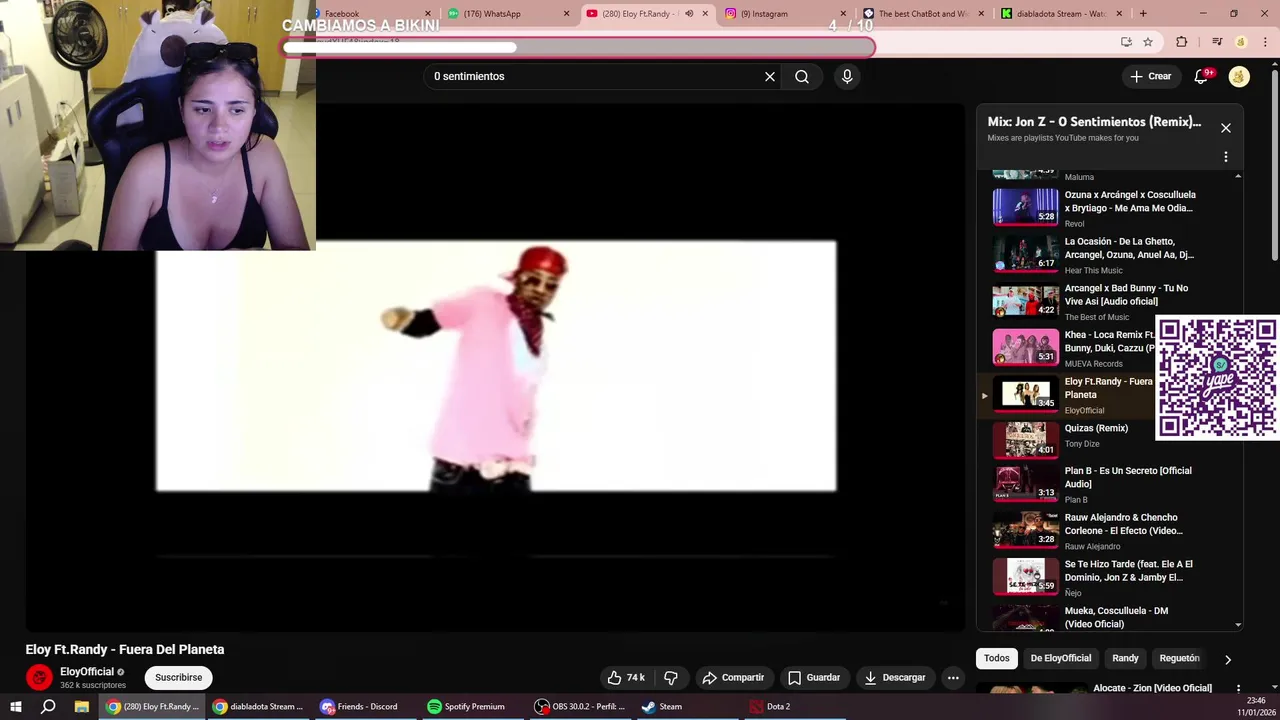Show more filter chips with arrow
This screenshot has width=1280, height=720.
(1228, 659)
